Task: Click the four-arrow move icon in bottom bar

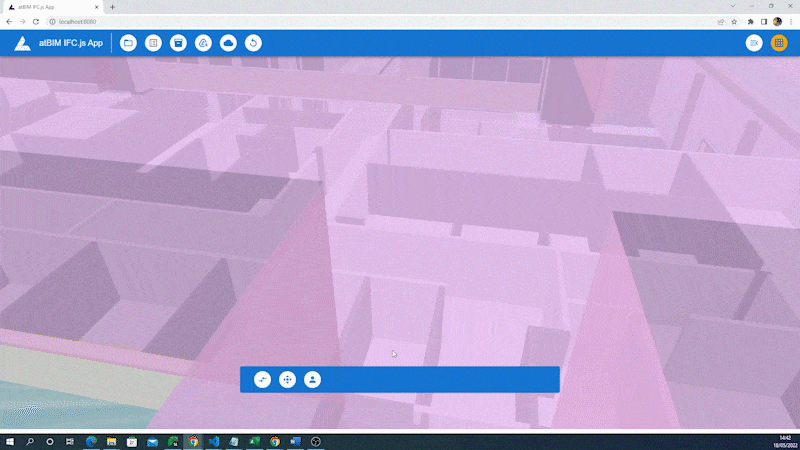Action: point(287,380)
